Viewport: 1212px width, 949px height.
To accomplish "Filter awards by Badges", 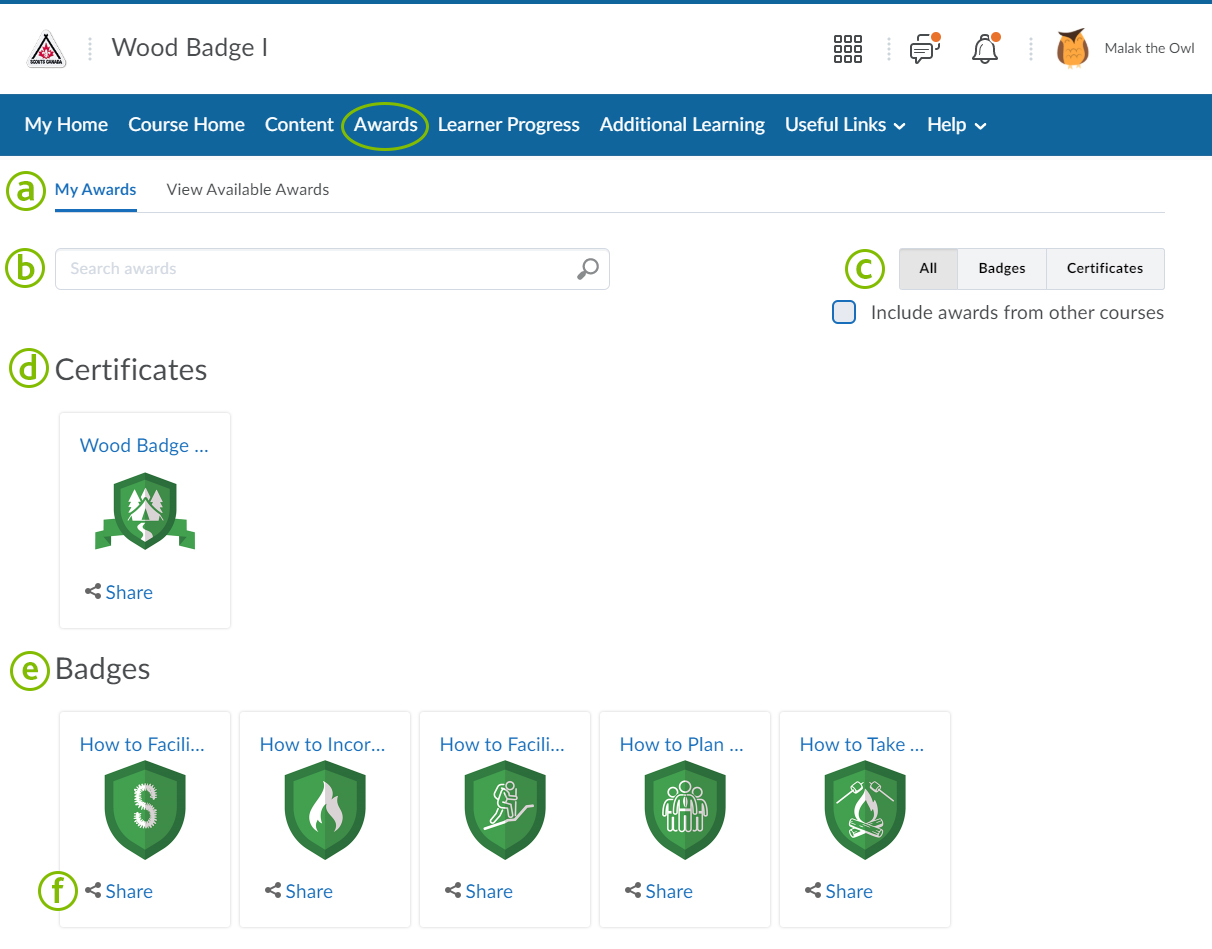I will [x=1001, y=268].
